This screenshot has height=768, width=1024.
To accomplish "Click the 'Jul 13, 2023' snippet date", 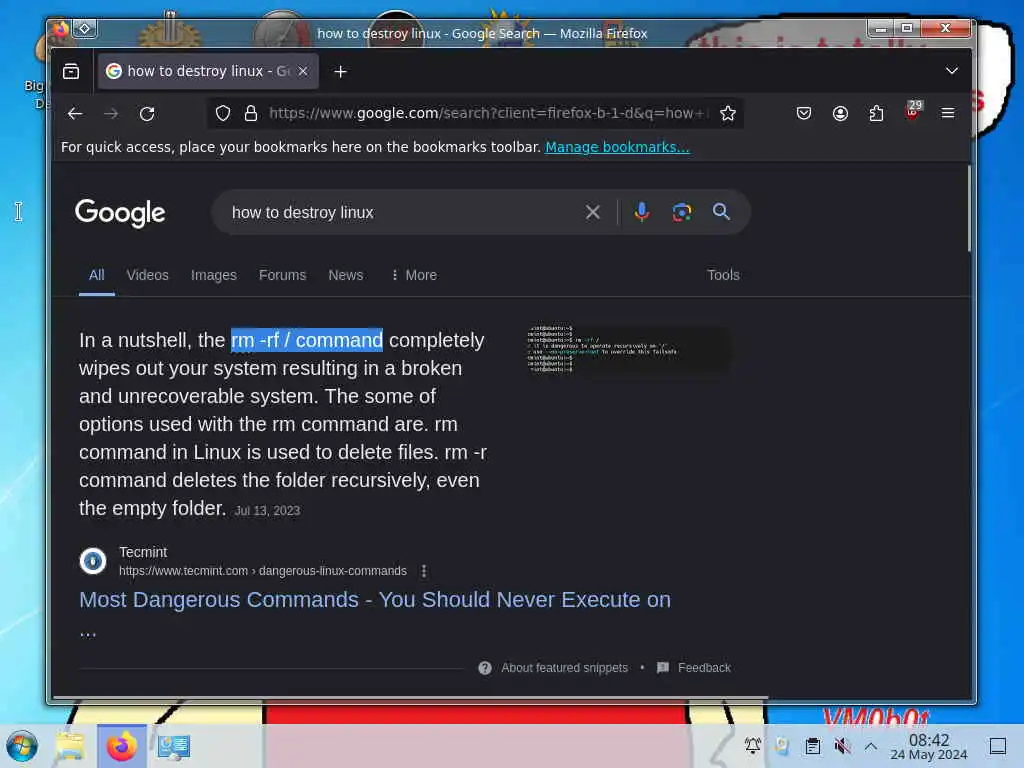I will [267, 511].
